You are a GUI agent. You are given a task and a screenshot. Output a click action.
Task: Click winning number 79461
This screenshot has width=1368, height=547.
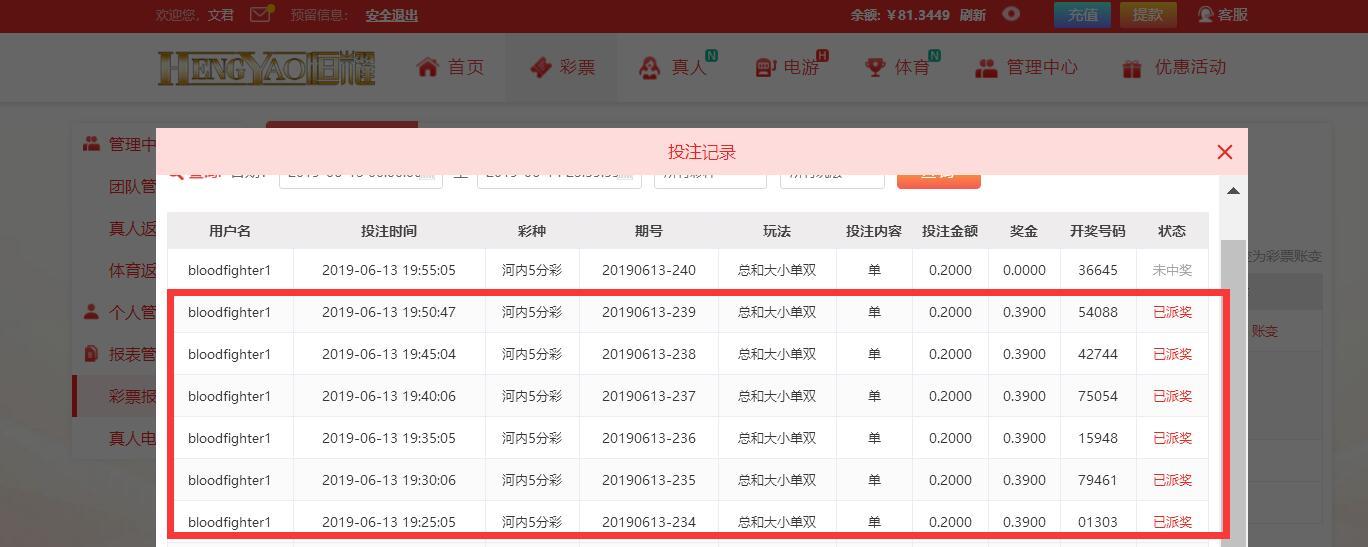click(1098, 480)
